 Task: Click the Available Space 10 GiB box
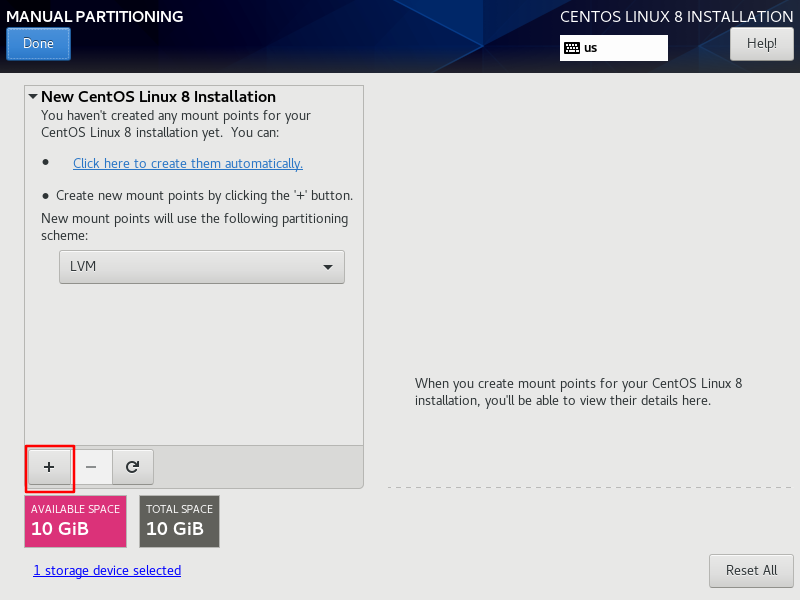coord(76,521)
